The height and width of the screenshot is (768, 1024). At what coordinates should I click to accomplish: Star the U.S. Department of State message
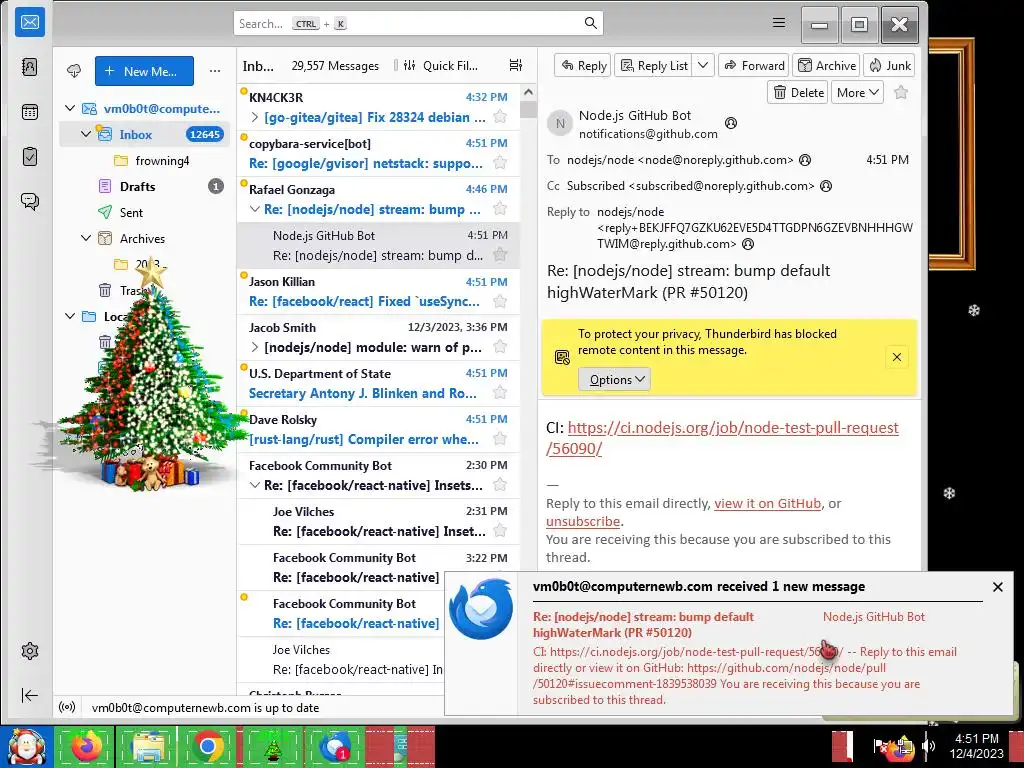coord(500,392)
